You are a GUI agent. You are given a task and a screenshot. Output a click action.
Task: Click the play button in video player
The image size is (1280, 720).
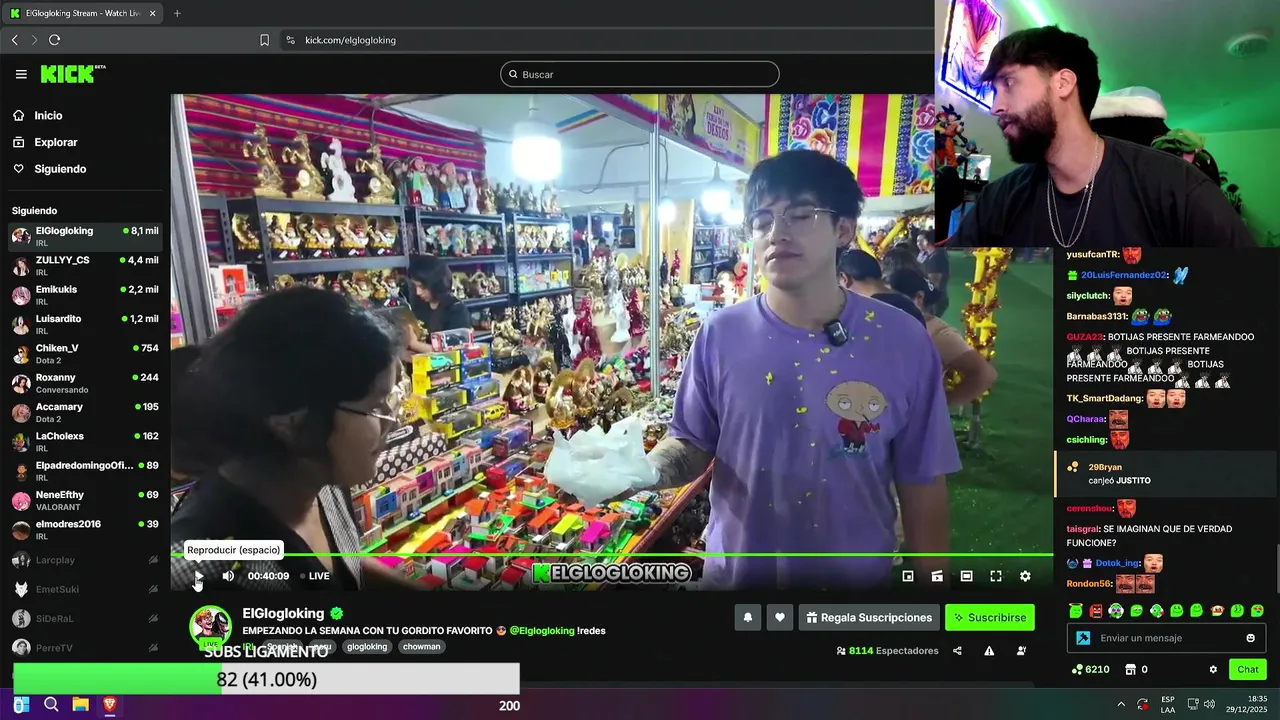tap(198, 576)
